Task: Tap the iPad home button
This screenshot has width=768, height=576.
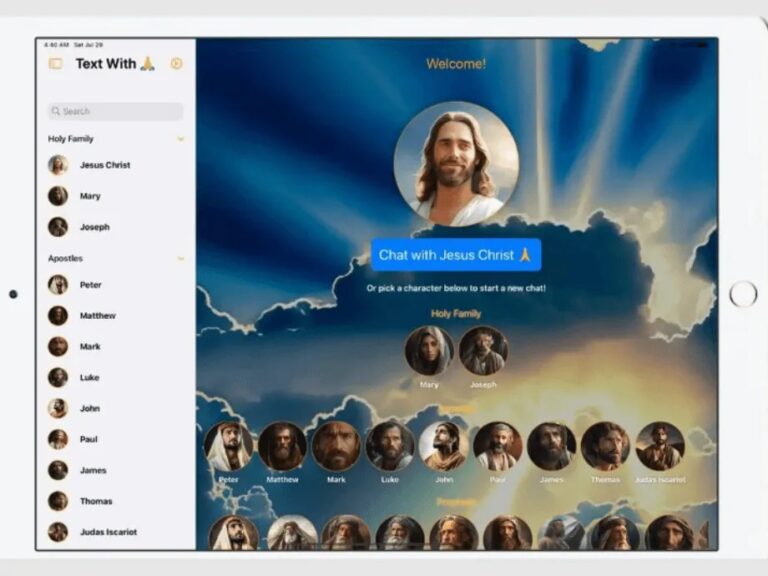Action: coord(743,294)
